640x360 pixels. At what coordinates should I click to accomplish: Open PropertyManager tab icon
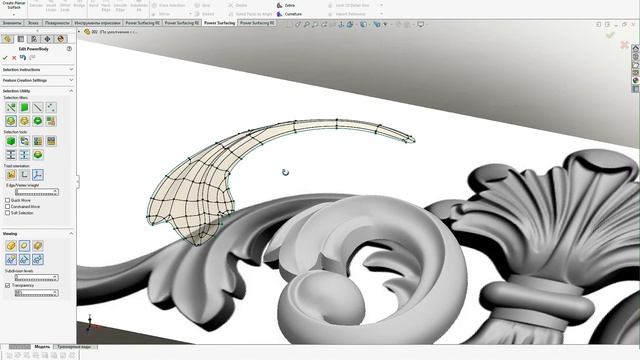coord(20,39)
